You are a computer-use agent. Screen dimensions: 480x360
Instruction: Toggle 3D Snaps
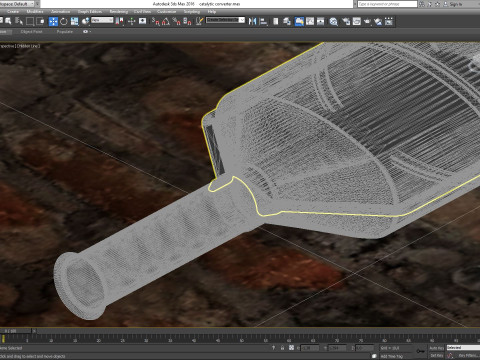coord(155,22)
